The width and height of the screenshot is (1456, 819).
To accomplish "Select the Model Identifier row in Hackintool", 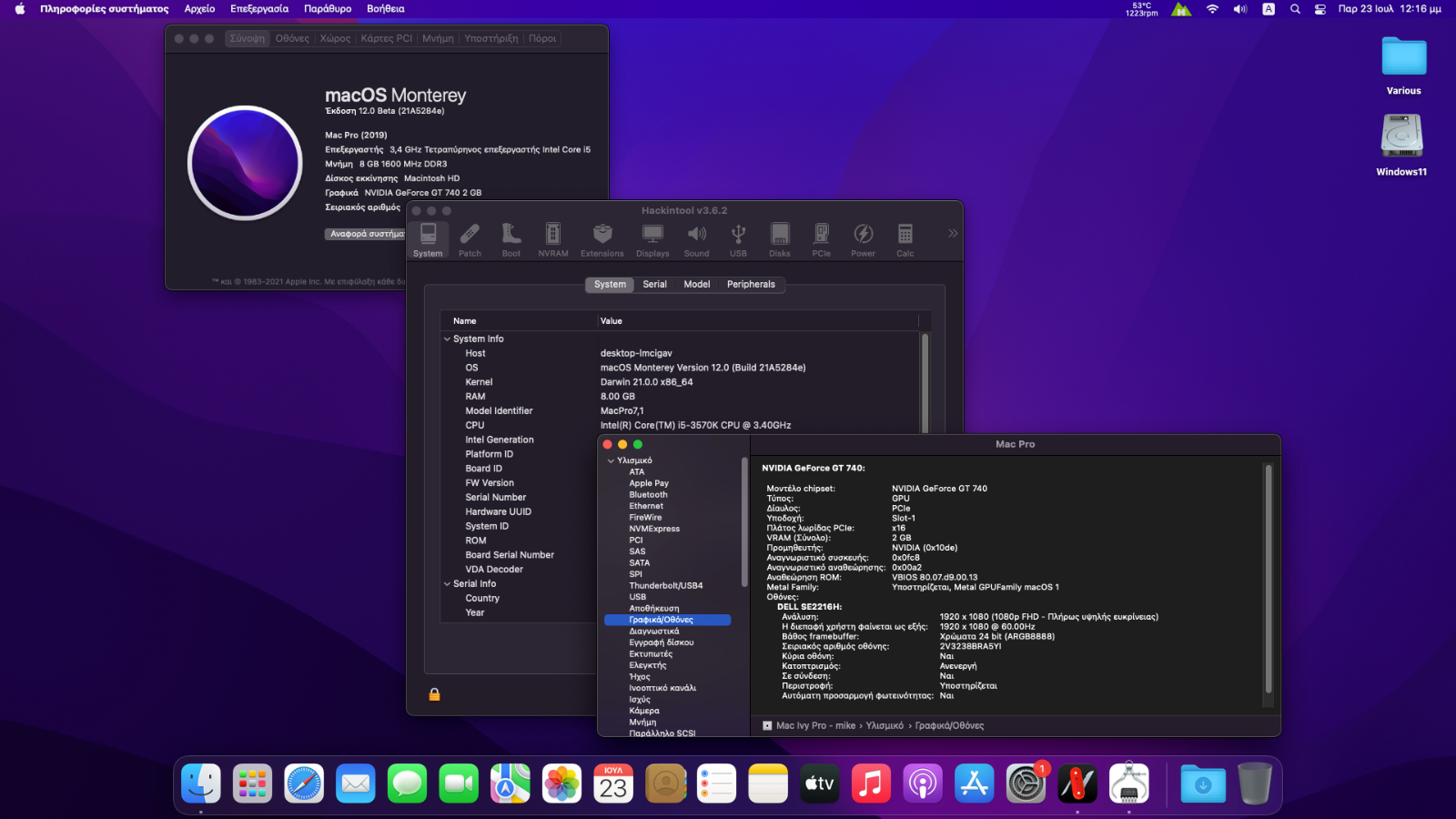I will (681, 411).
